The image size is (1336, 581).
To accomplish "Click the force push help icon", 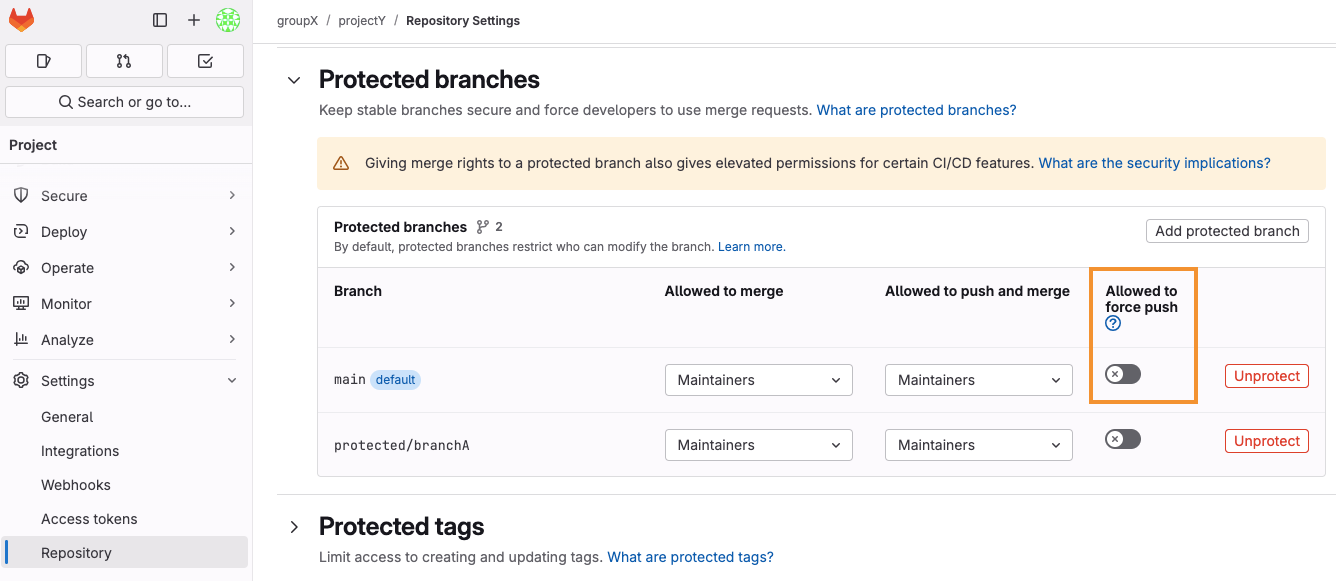I will coord(1113,324).
